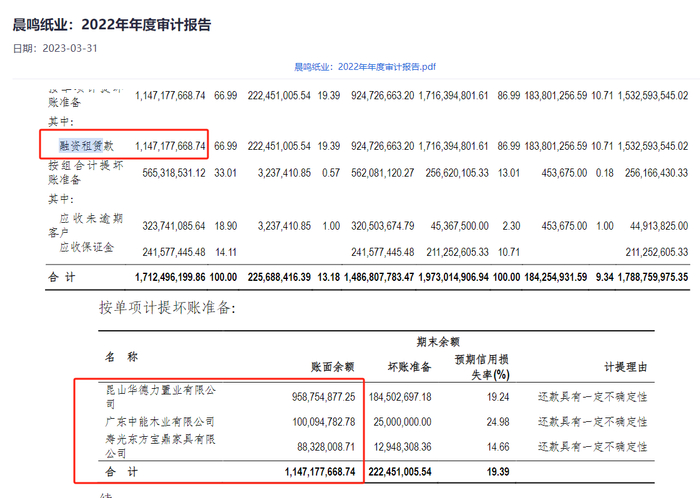Image resolution: width=700 pixels, height=498 pixels.
Task: Click the 计提理由 column header
Action: pyautogui.click(x=626, y=367)
